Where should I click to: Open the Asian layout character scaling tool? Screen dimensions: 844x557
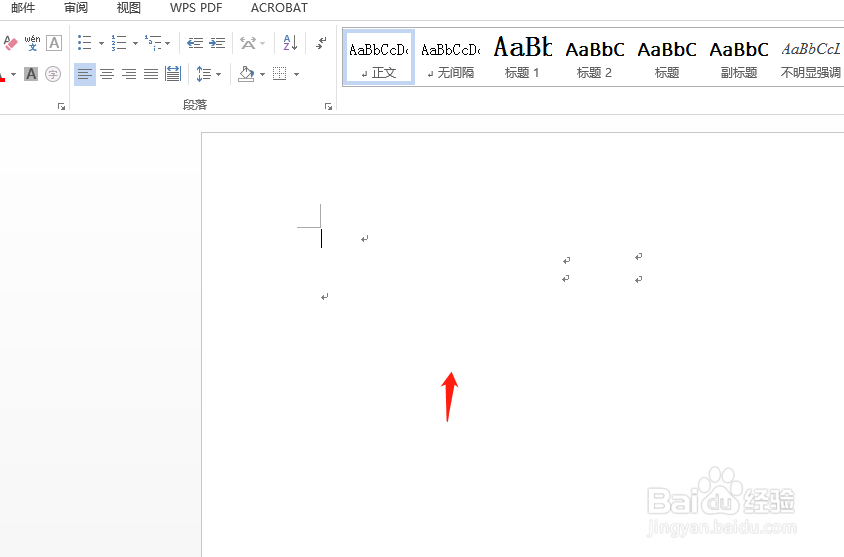248,43
